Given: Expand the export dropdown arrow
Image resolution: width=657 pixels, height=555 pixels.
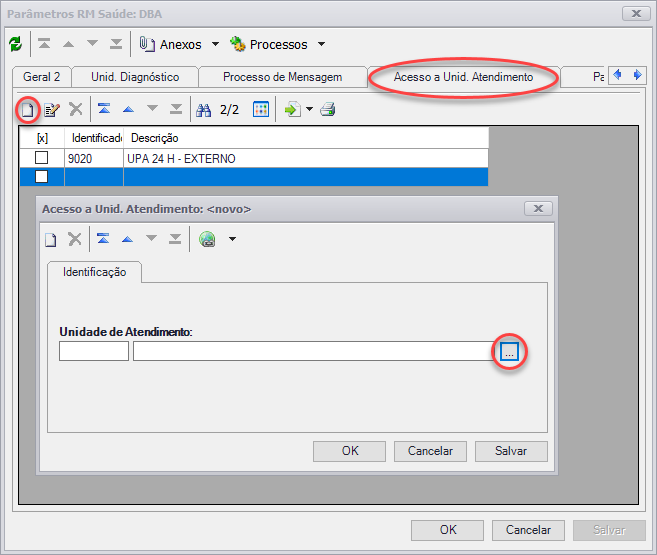Looking at the screenshot, I should (x=309, y=109).
